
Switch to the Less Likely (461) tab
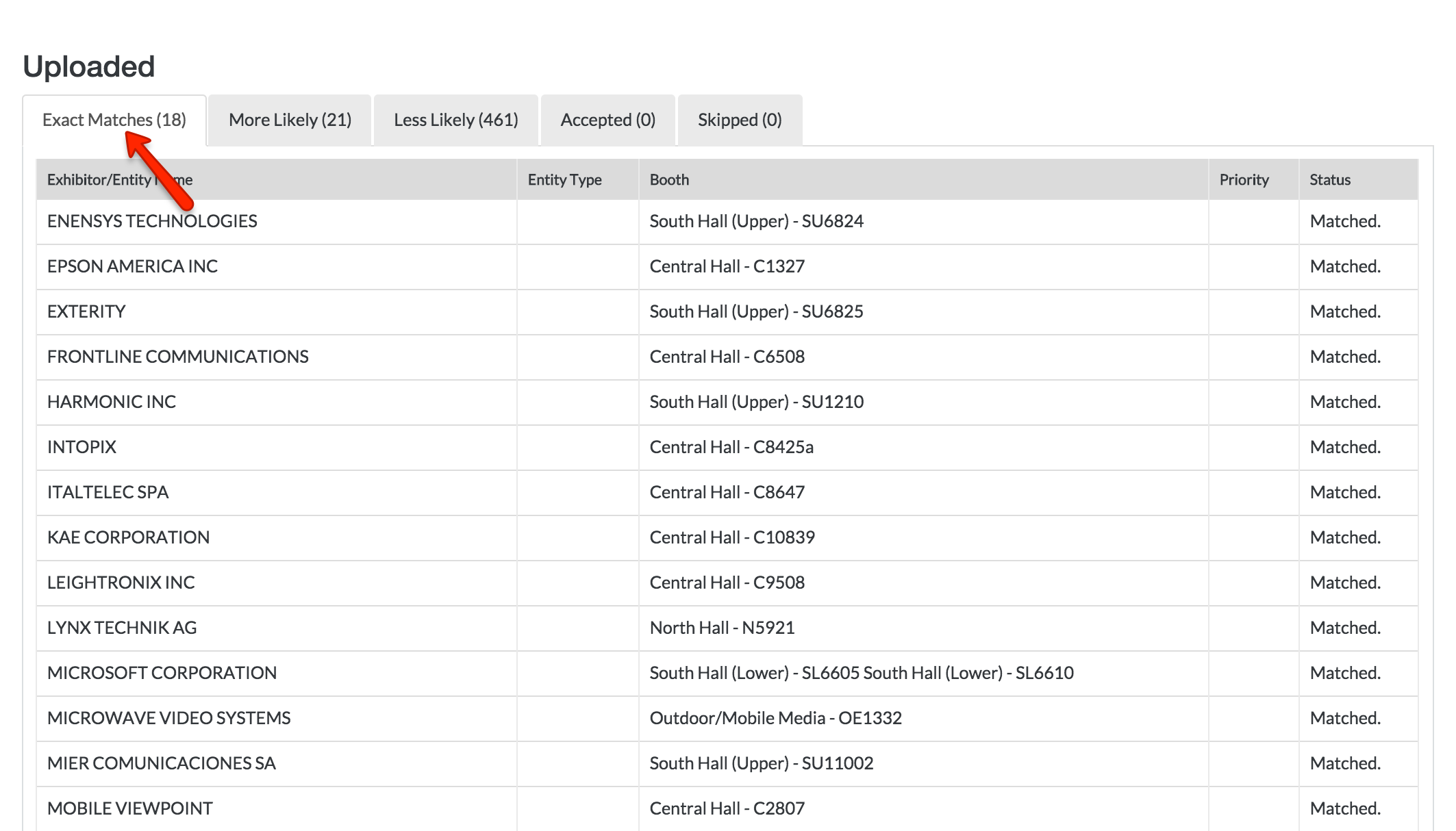click(x=455, y=120)
